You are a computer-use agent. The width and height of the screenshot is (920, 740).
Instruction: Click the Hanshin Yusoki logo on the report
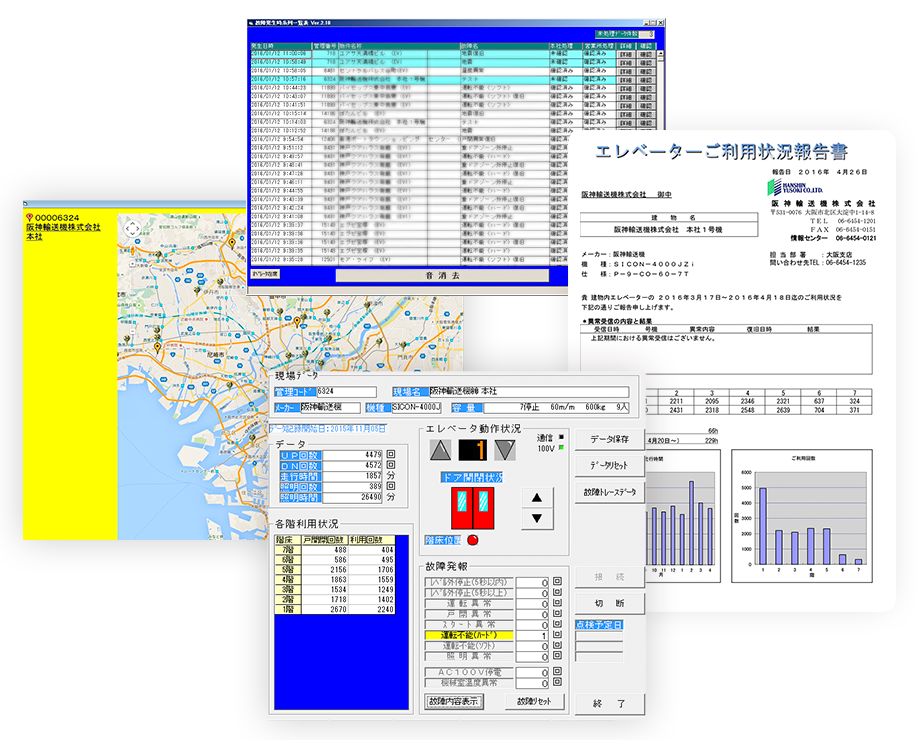point(795,187)
